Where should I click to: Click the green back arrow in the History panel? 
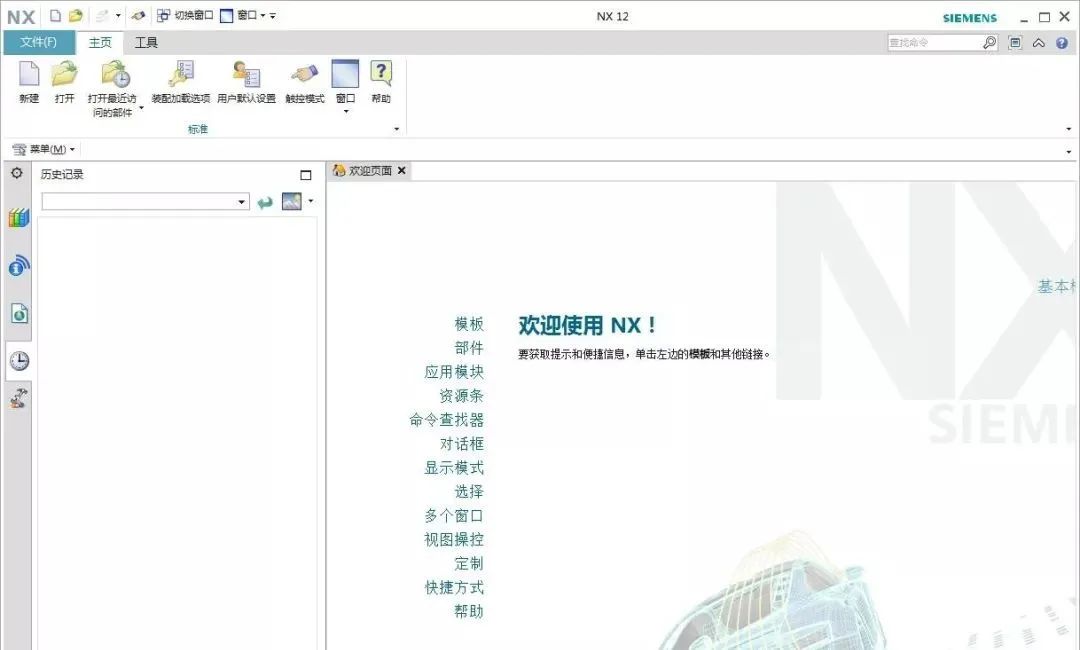pos(266,200)
